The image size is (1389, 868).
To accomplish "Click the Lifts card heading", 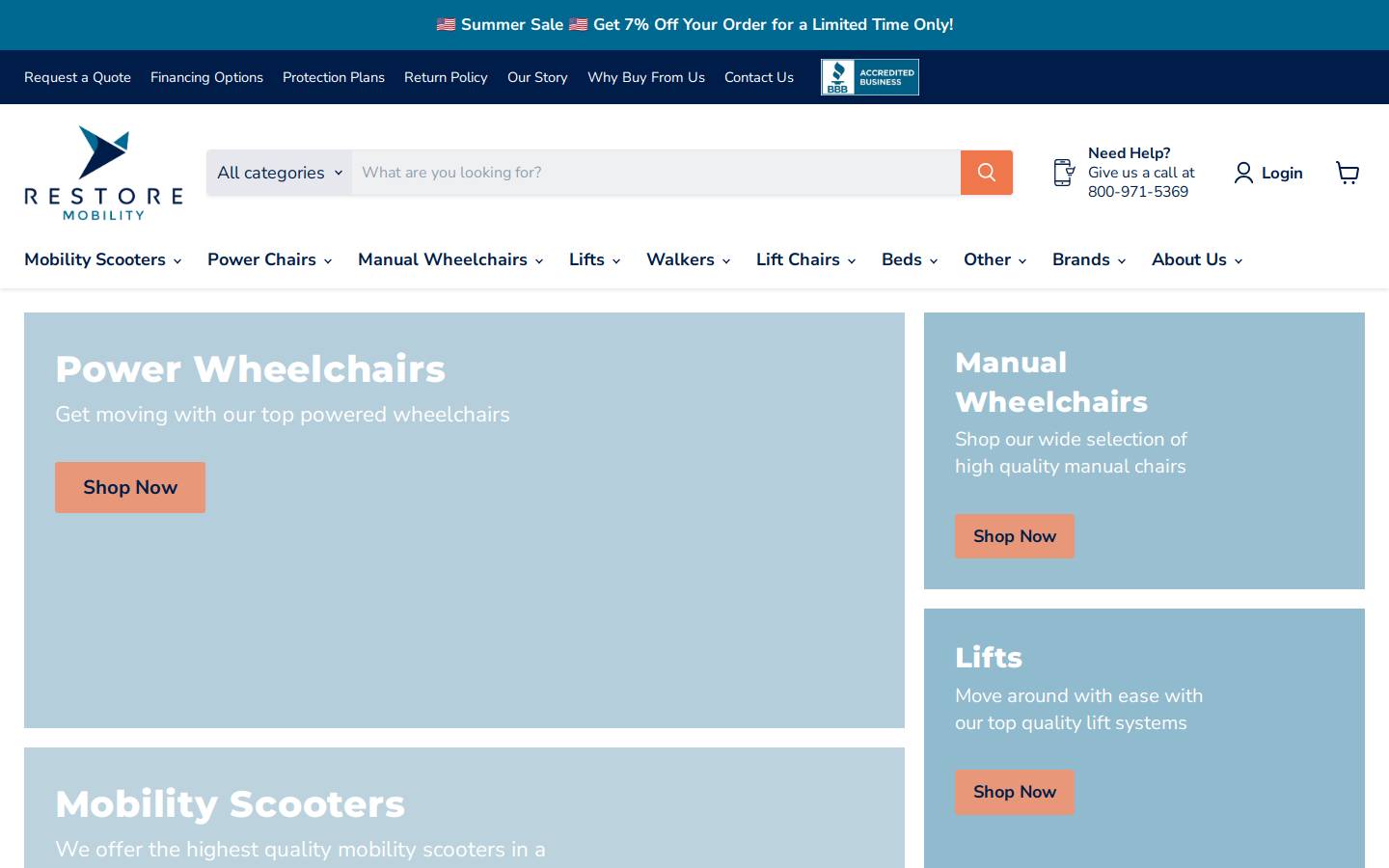I will pos(989,658).
